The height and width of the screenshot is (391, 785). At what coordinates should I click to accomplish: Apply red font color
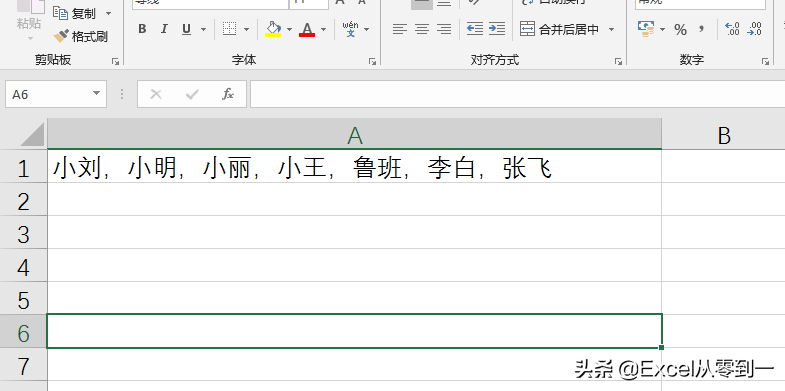[307, 29]
